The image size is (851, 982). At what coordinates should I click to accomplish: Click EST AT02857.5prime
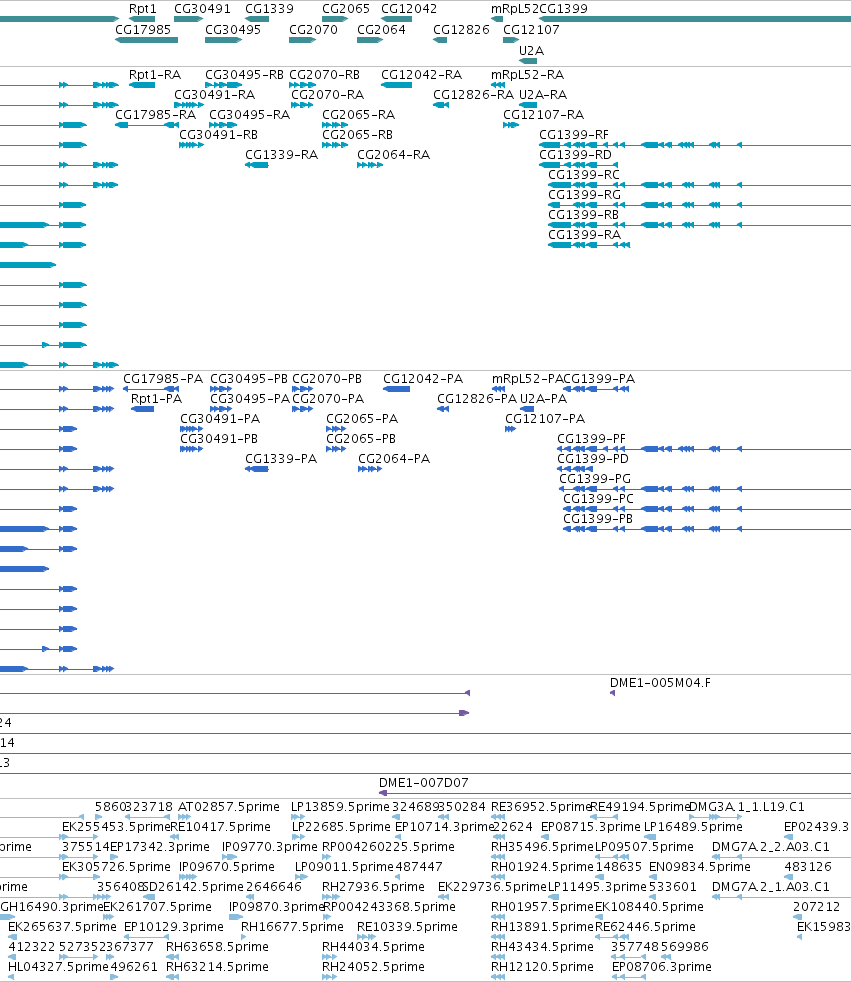pos(184,817)
